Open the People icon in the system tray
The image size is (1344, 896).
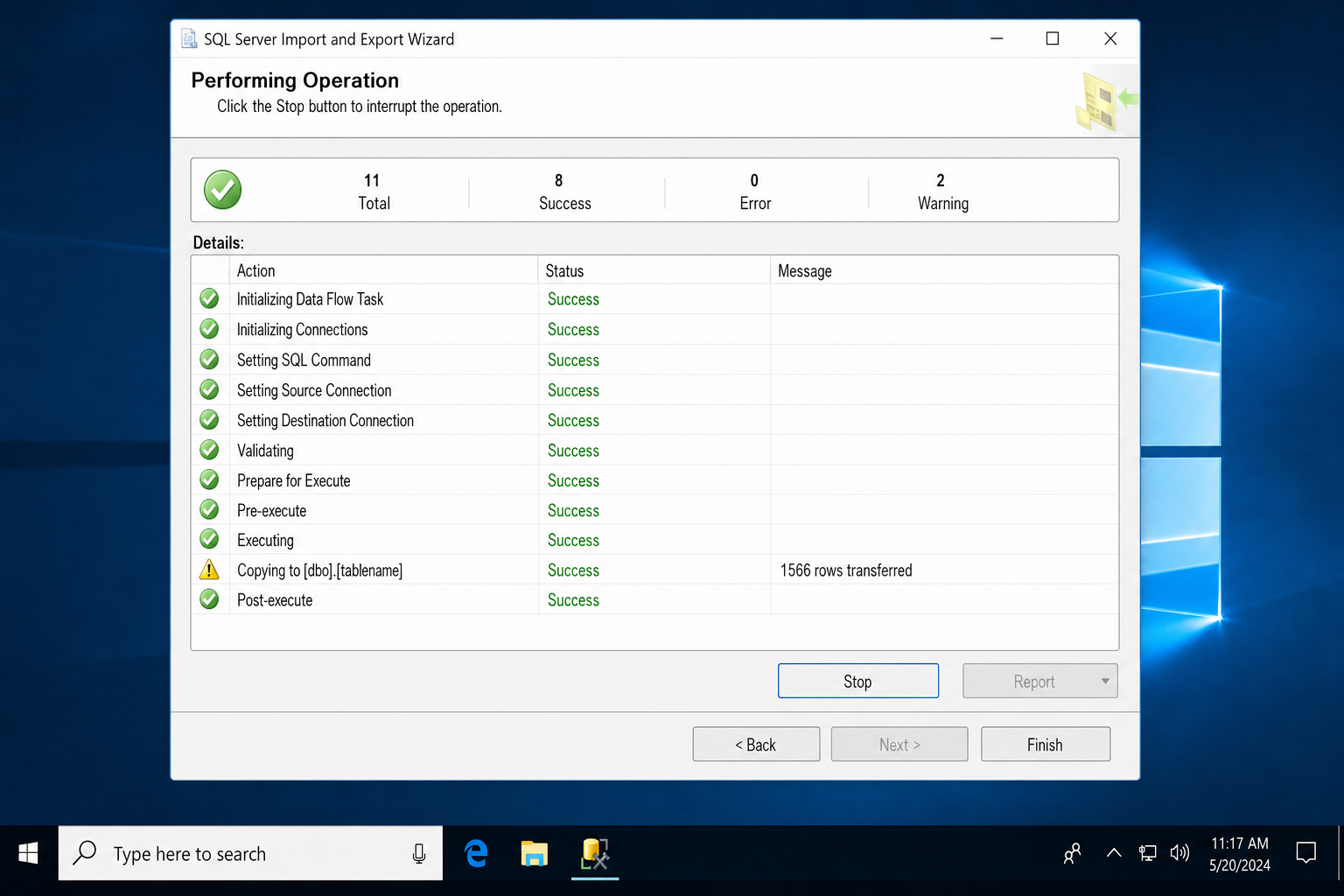pyautogui.click(x=1072, y=853)
